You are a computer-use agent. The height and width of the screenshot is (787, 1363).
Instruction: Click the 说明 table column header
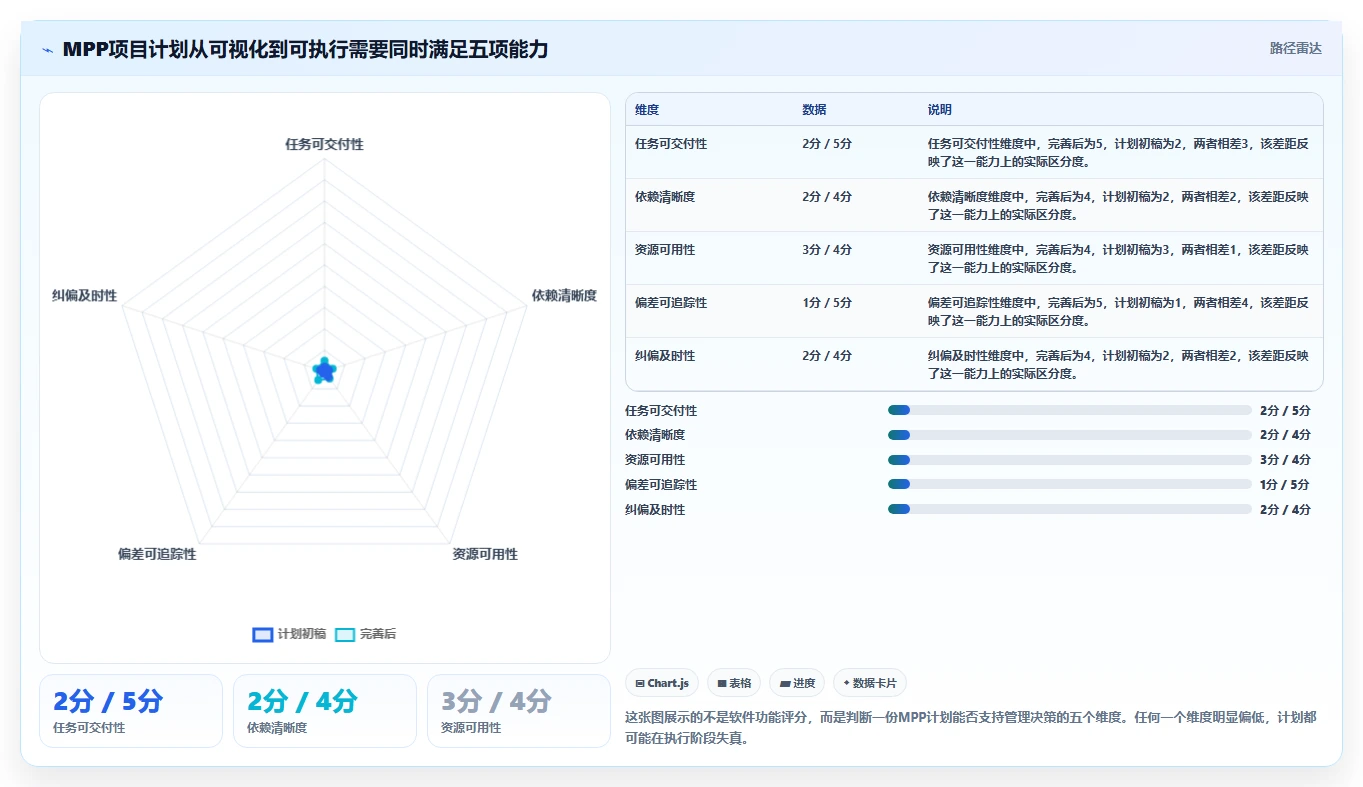(x=940, y=110)
